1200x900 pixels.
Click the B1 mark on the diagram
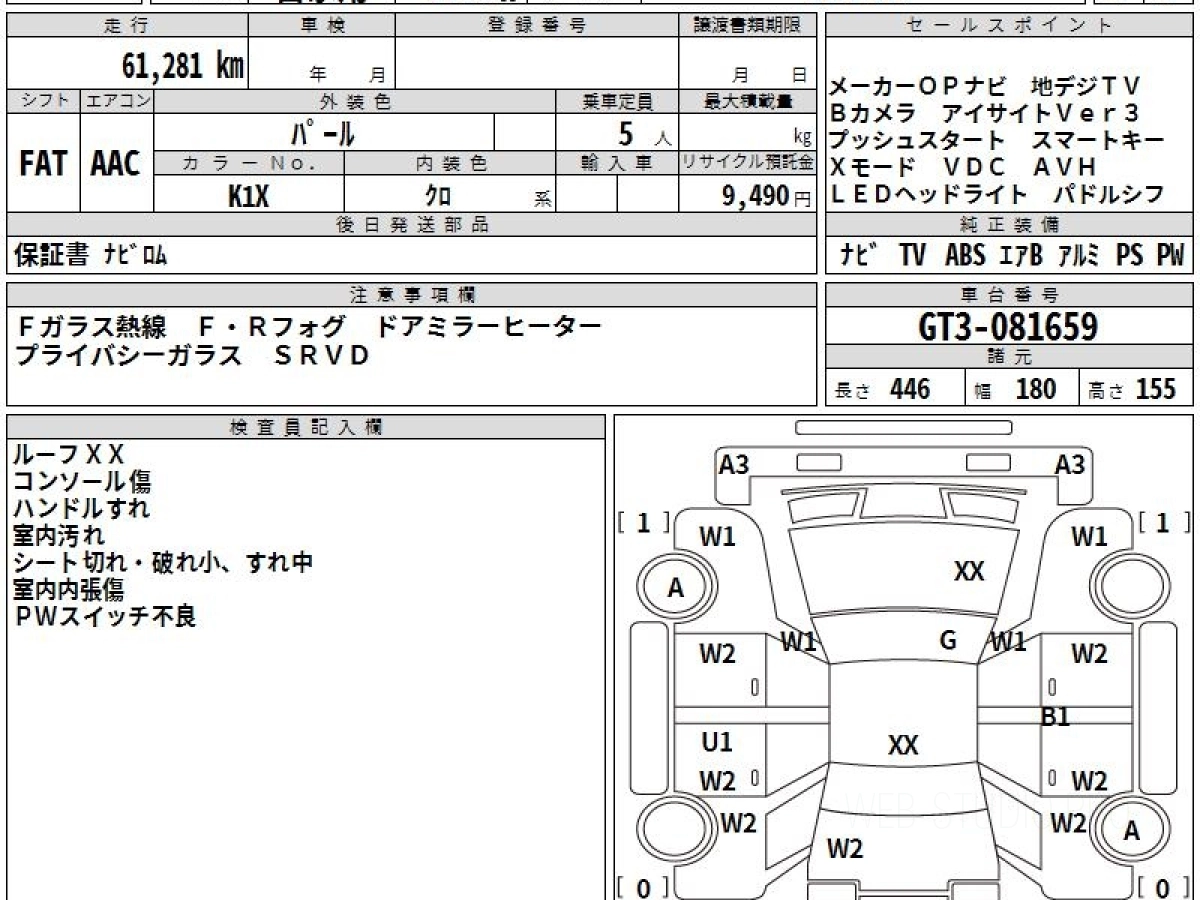(x=1056, y=716)
